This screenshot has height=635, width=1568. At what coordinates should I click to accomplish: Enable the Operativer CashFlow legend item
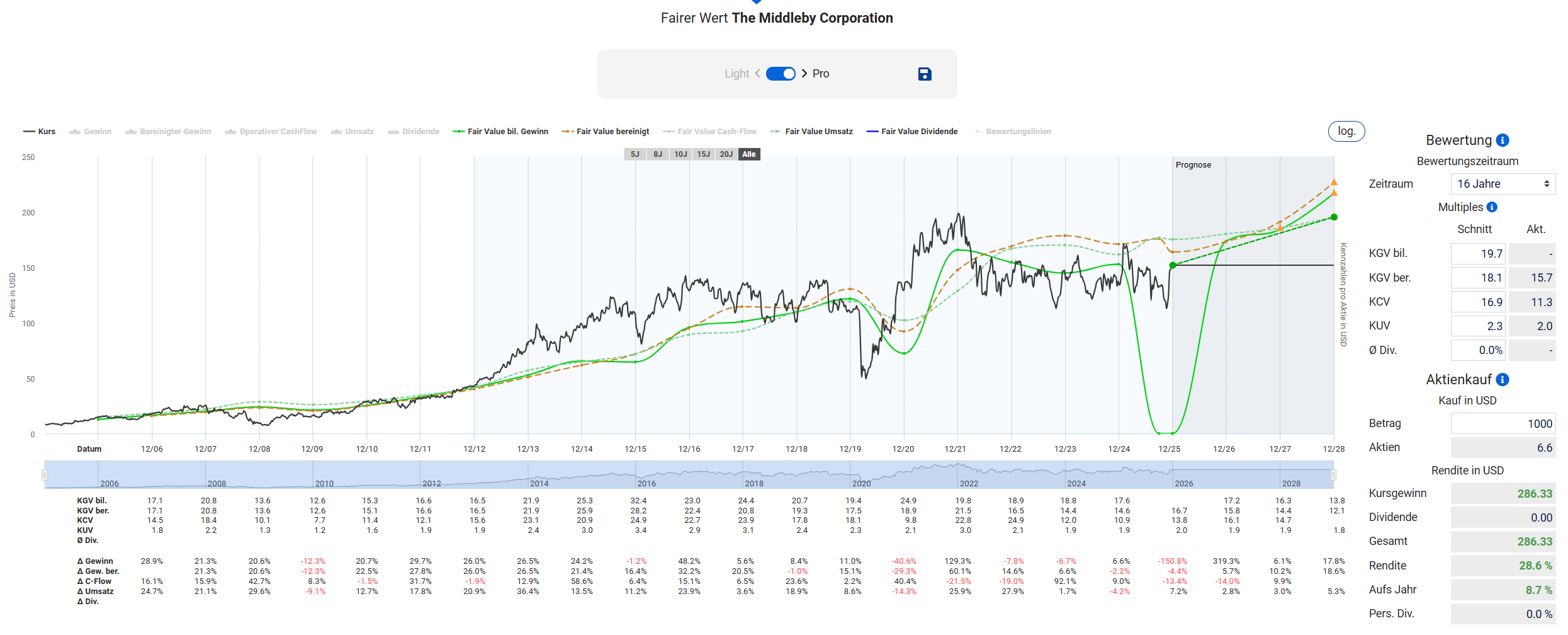[271, 132]
